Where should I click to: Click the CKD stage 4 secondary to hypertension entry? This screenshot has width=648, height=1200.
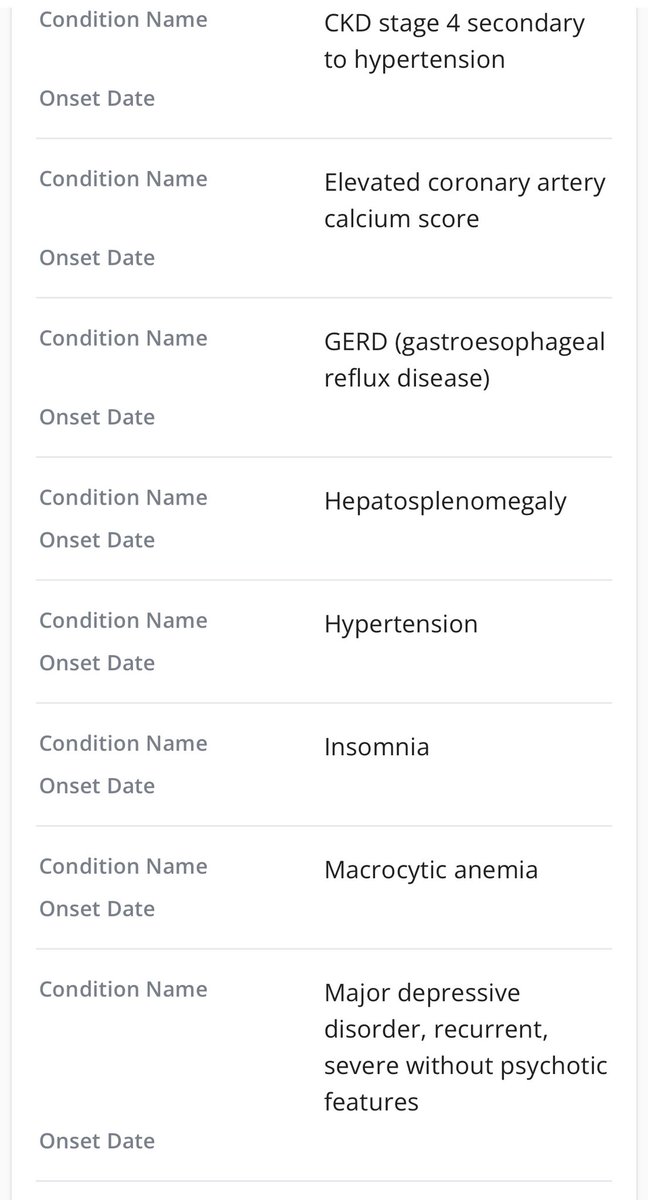(453, 40)
